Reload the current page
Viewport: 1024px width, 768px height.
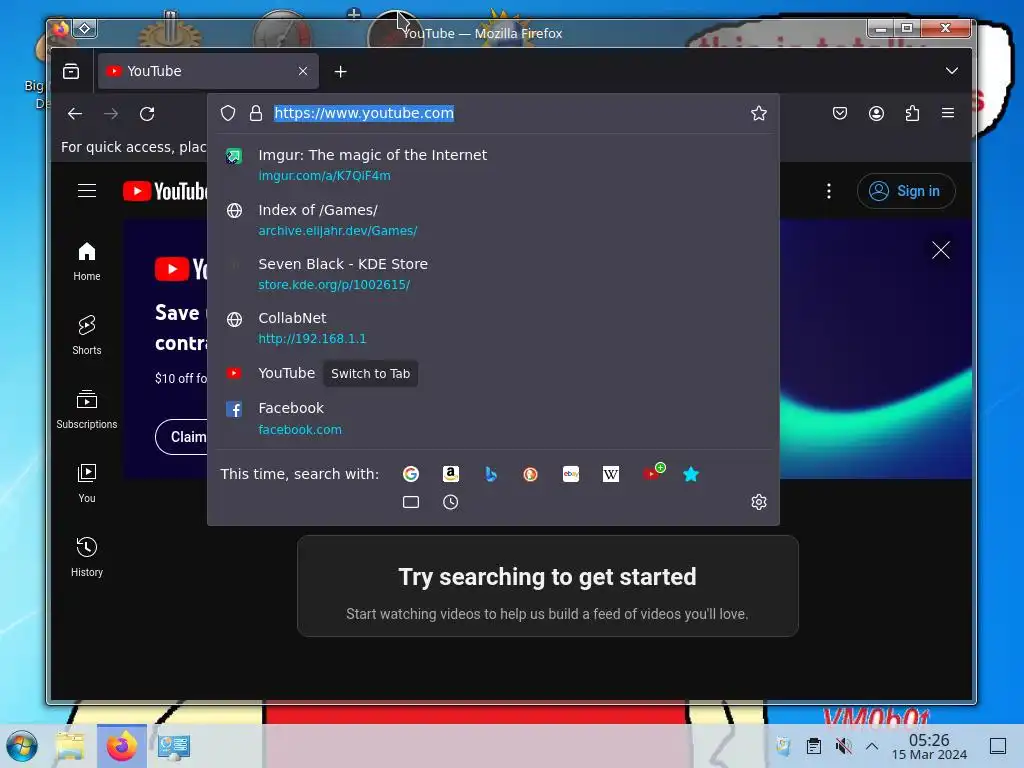tap(147, 114)
